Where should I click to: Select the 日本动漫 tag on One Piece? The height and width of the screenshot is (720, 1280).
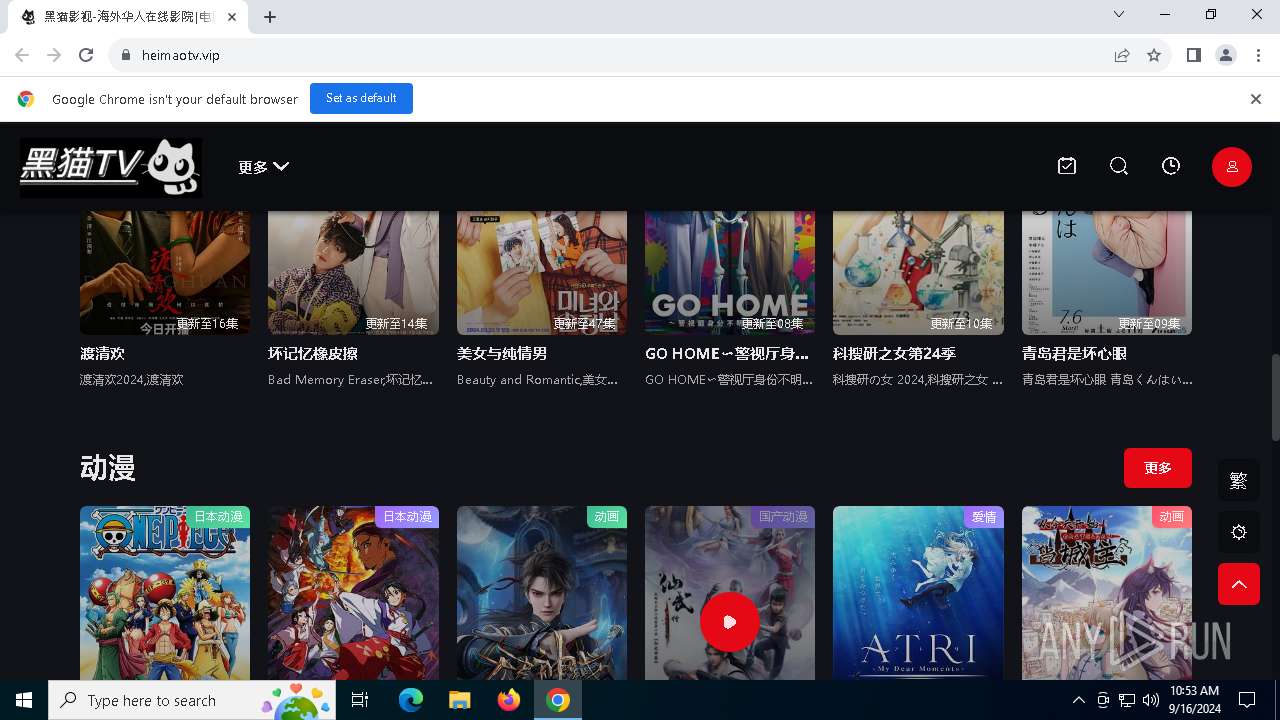[x=218, y=517]
